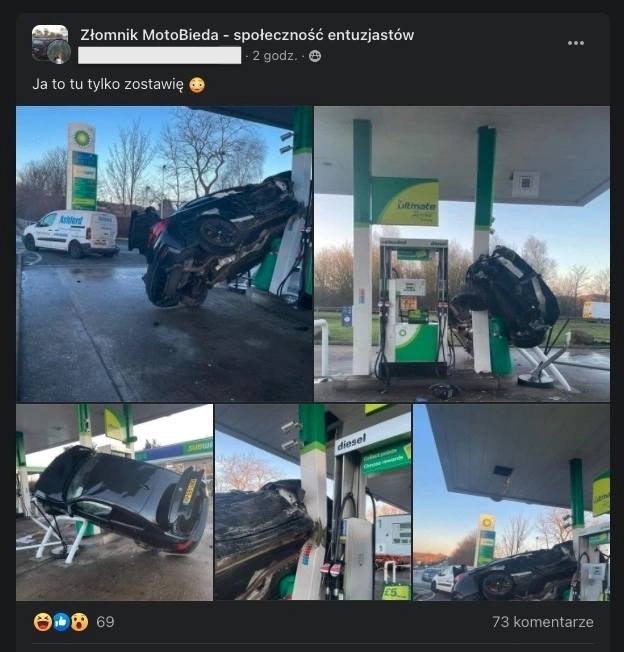The image size is (624, 652).
Task: Open photo of canopy and BP sign
Action: [x=511, y=502]
